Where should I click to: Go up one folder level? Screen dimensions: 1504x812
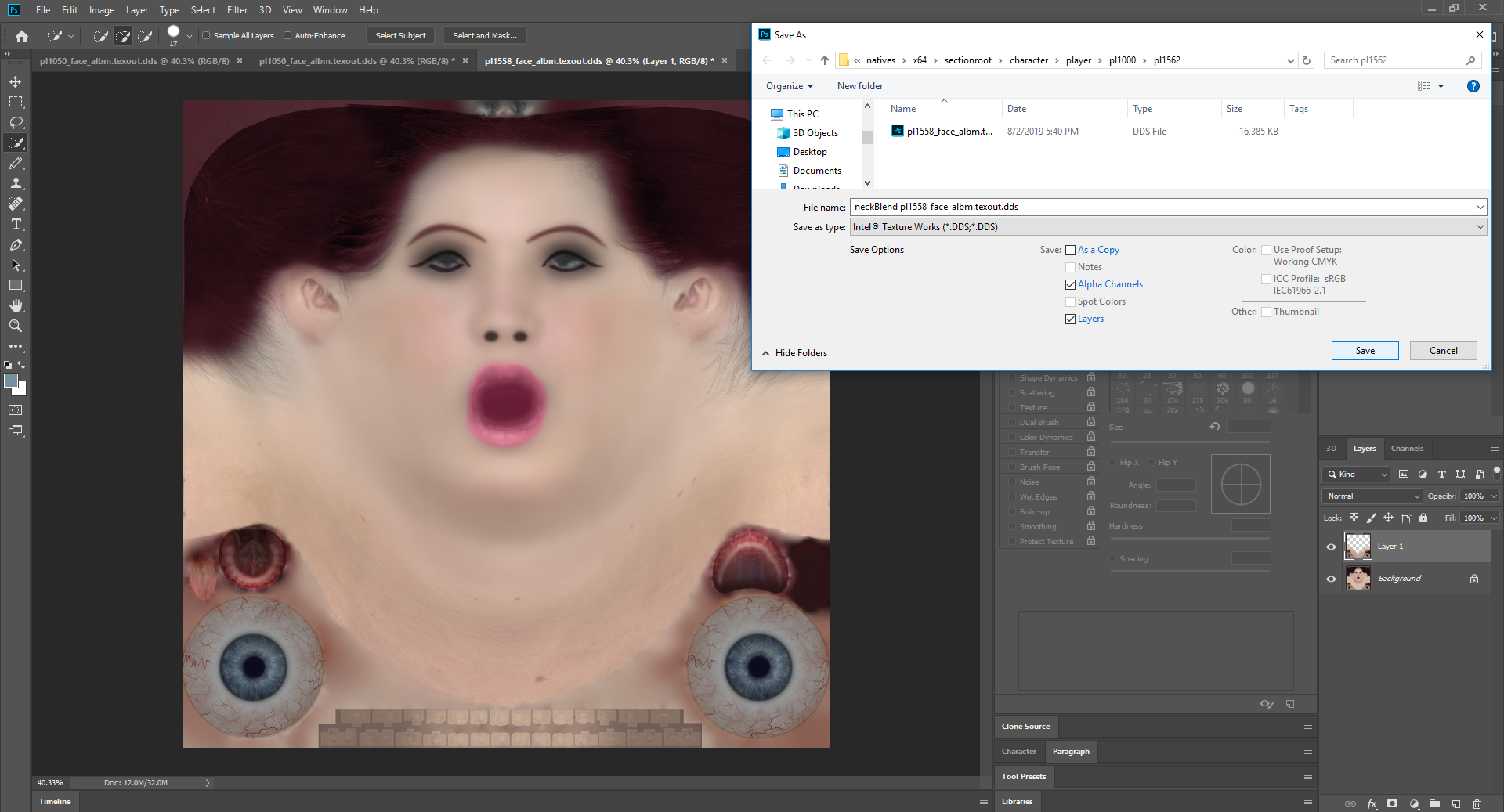point(825,60)
